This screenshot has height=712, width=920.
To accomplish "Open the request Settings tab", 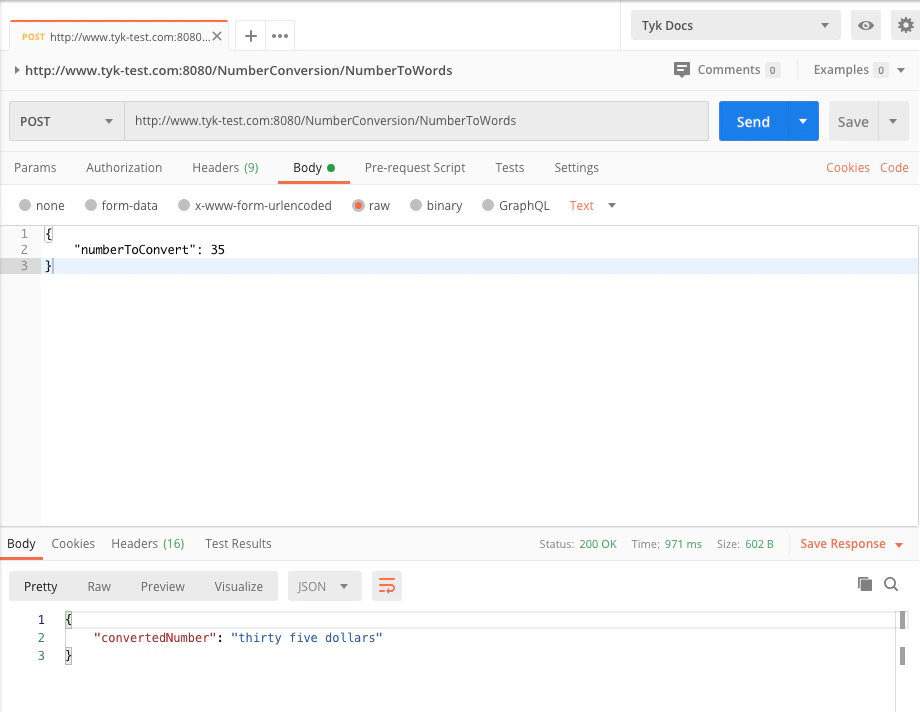I will [576, 167].
